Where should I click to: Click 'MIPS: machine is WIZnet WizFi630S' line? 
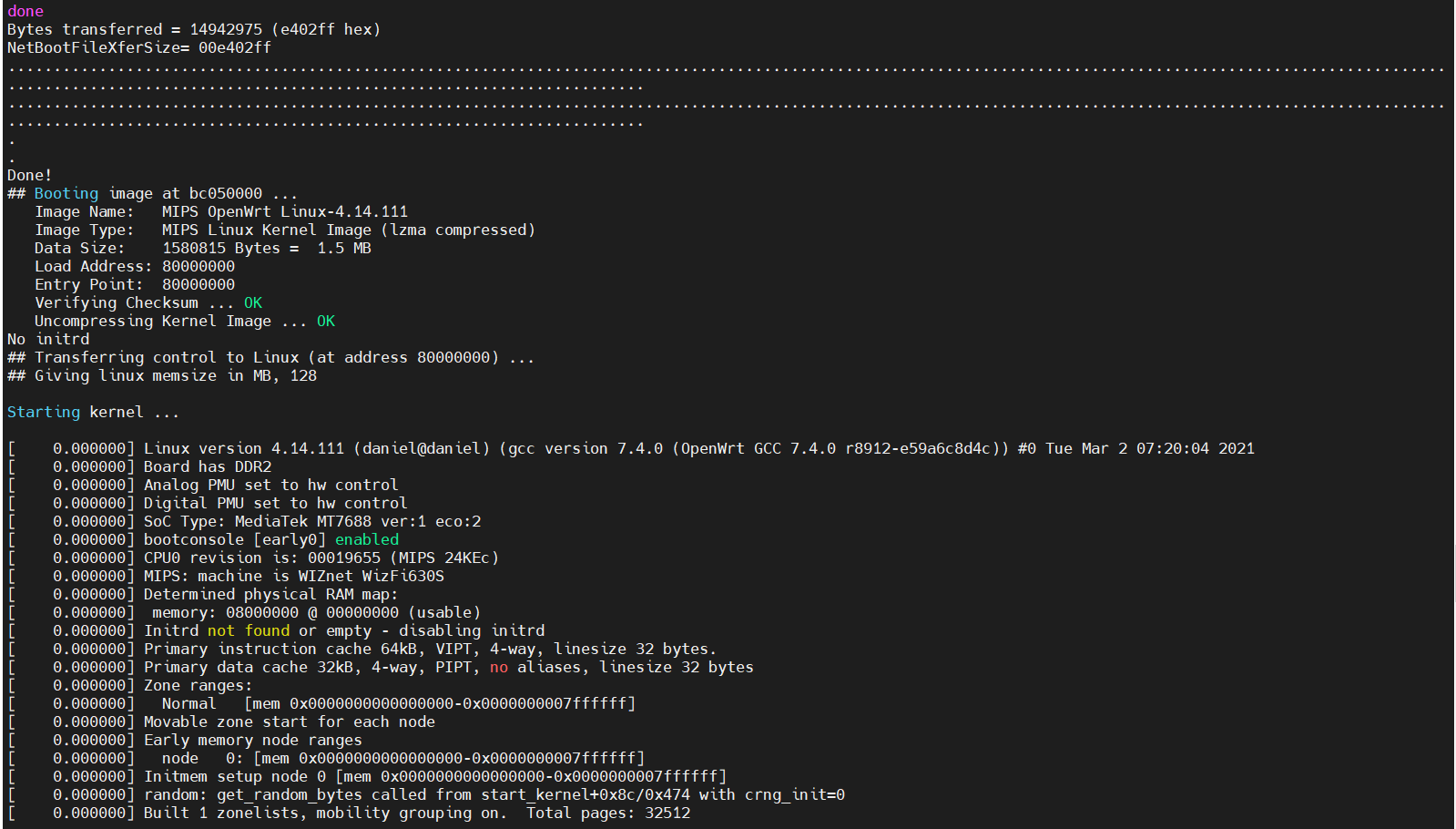click(x=226, y=576)
